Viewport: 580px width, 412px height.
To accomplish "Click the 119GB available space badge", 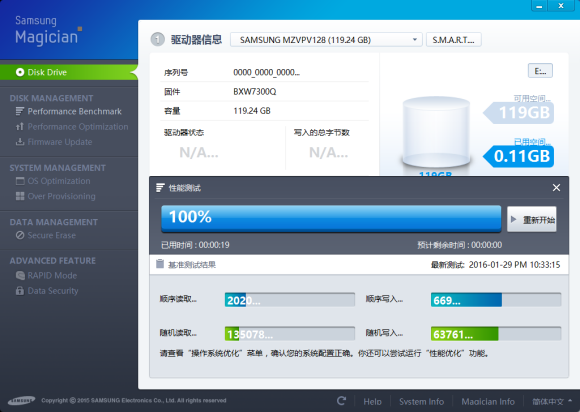I will (519, 112).
